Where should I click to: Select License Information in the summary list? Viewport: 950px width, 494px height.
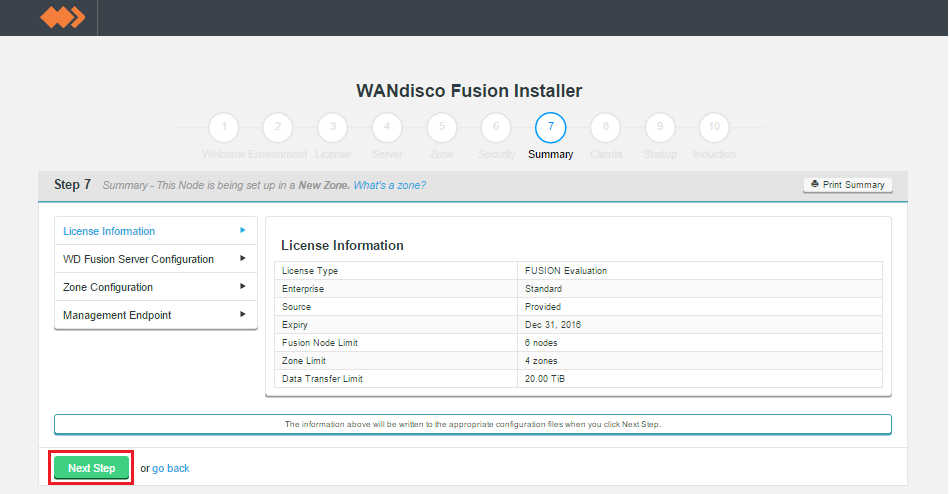(x=156, y=231)
